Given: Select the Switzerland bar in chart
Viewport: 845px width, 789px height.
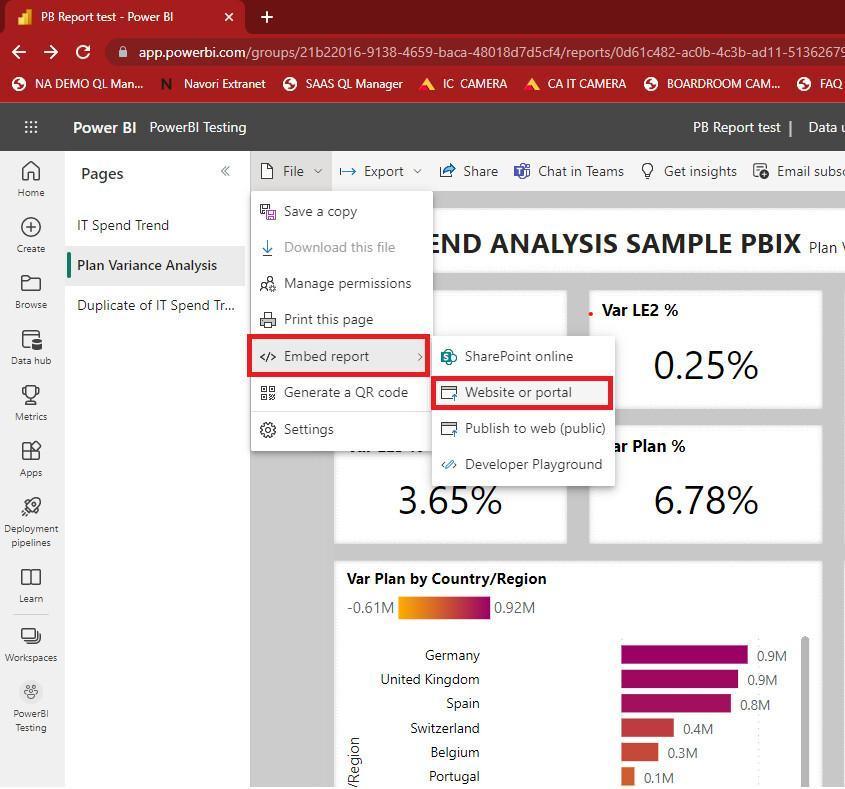Looking at the screenshot, I should coord(647,728).
